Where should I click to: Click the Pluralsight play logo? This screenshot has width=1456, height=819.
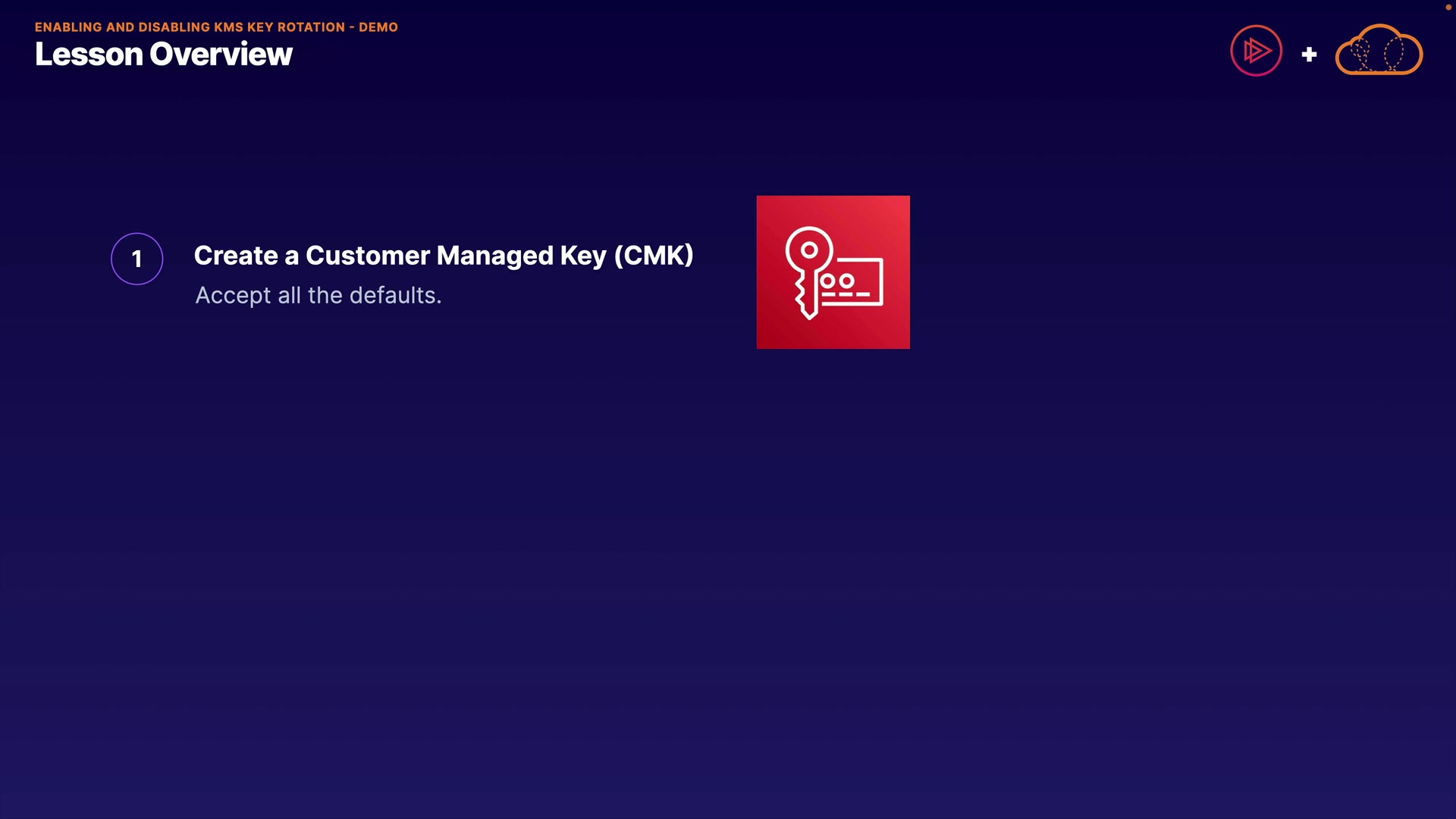pos(1256,51)
